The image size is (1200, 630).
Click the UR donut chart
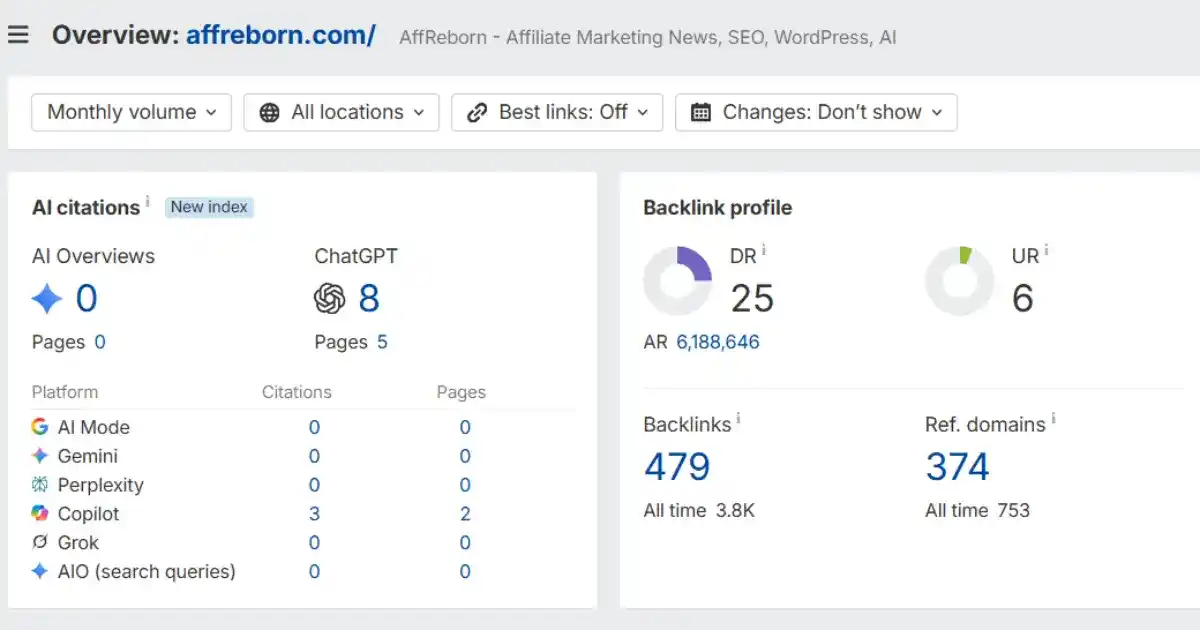tap(960, 281)
